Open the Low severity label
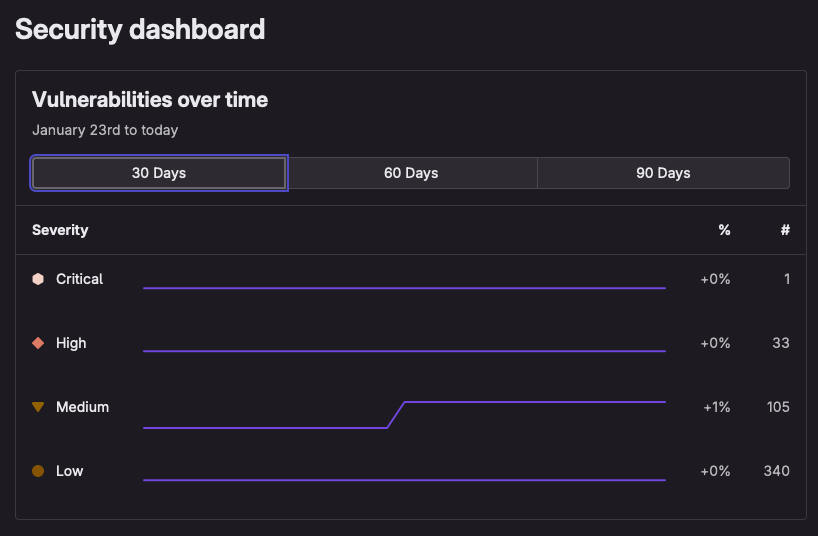Image resolution: width=818 pixels, height=536 pixels. click(x=69, y=471)
